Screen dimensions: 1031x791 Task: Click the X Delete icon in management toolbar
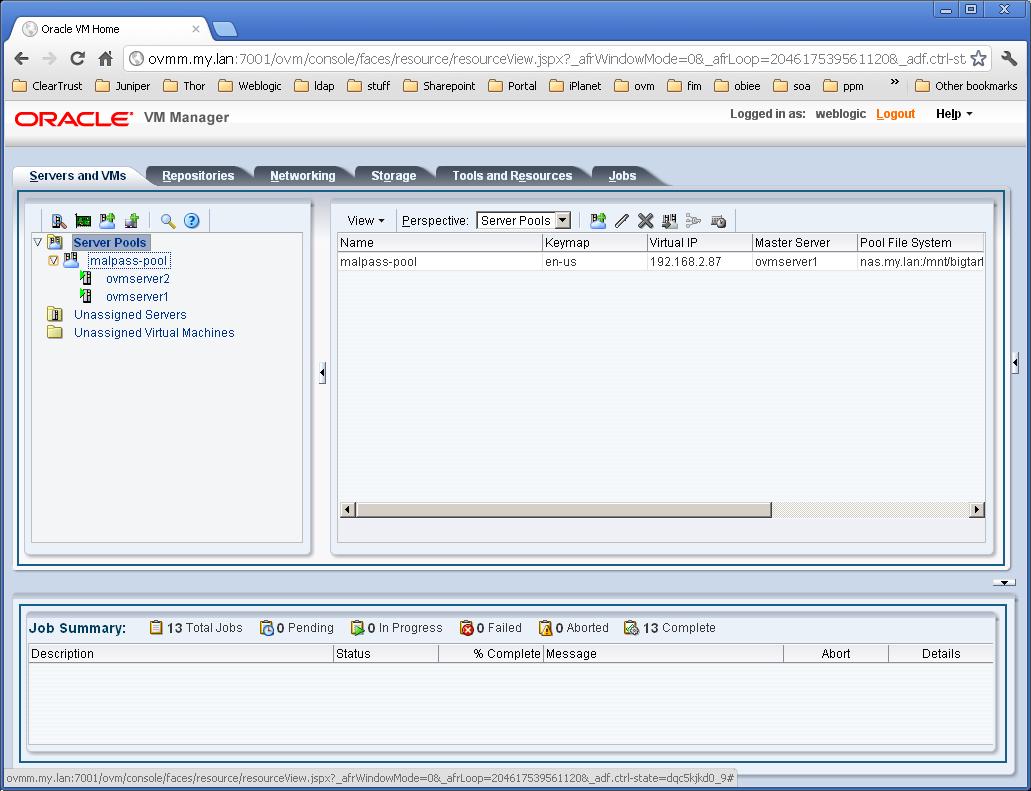click(x=646, y=221)
